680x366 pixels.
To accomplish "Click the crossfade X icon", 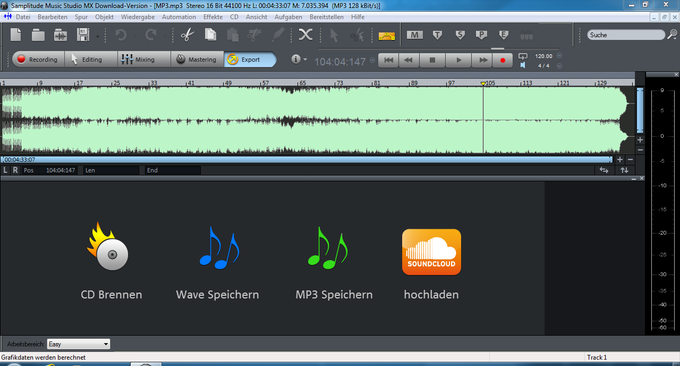I will 305,35.
